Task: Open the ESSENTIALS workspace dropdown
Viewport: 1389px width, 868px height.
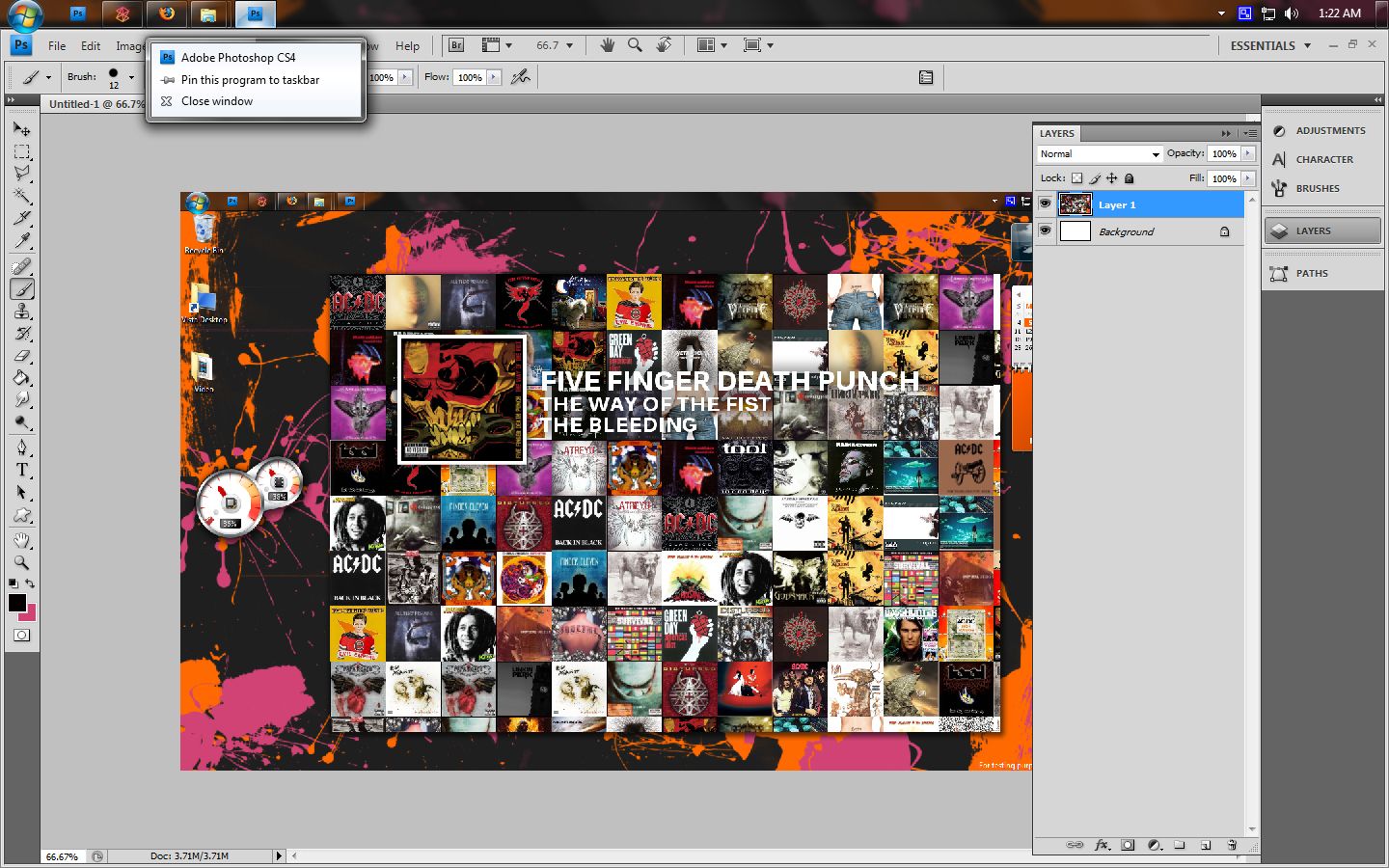Action: click(1270, 45)
